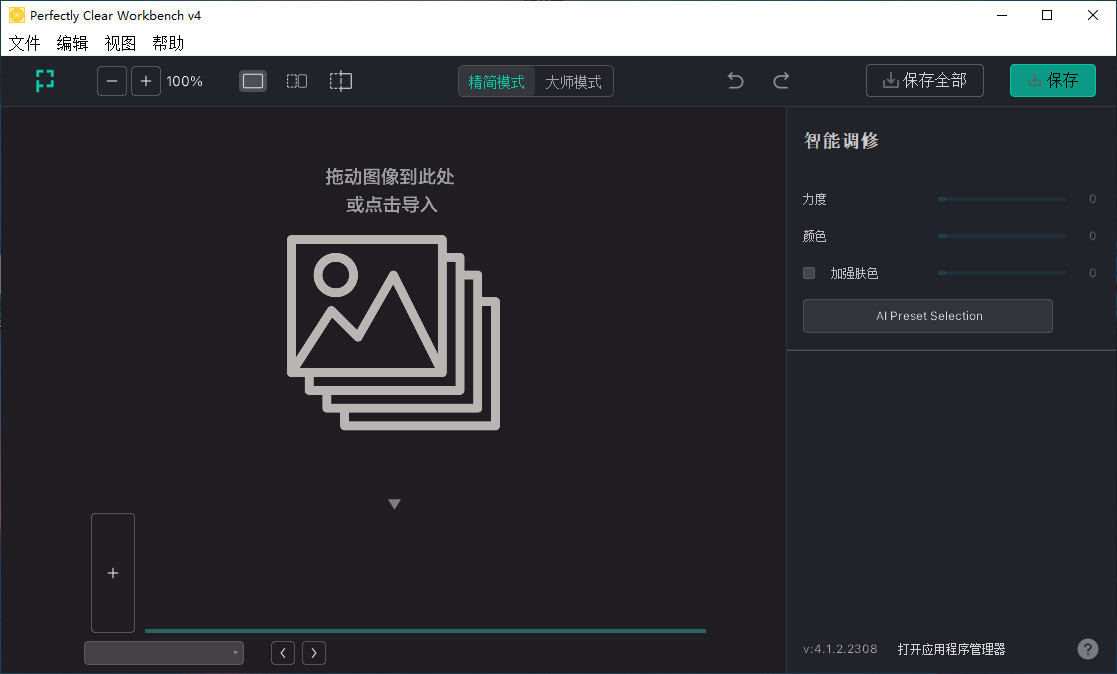
Task: Open the 100% zoom level control
Action: coord(184,80)
